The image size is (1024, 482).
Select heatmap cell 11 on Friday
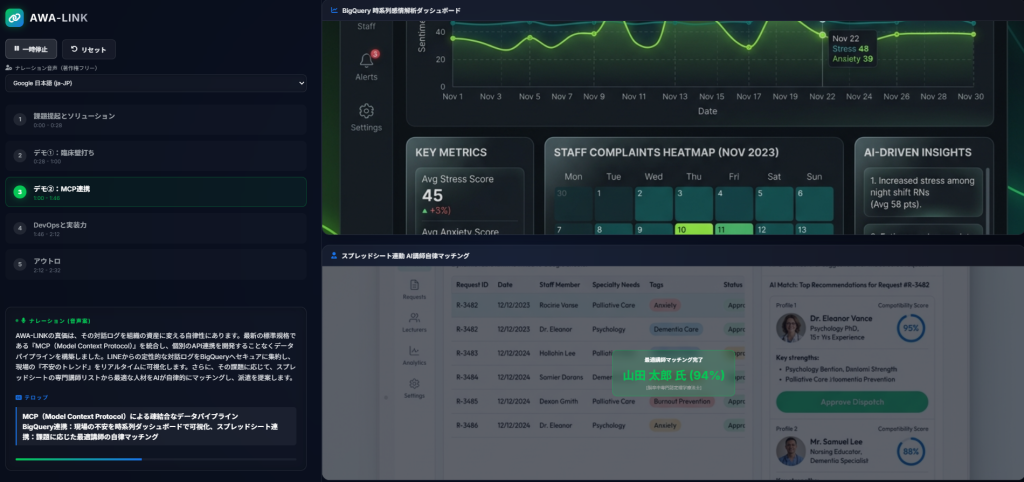pyautogui.click(x=734, y=229)
